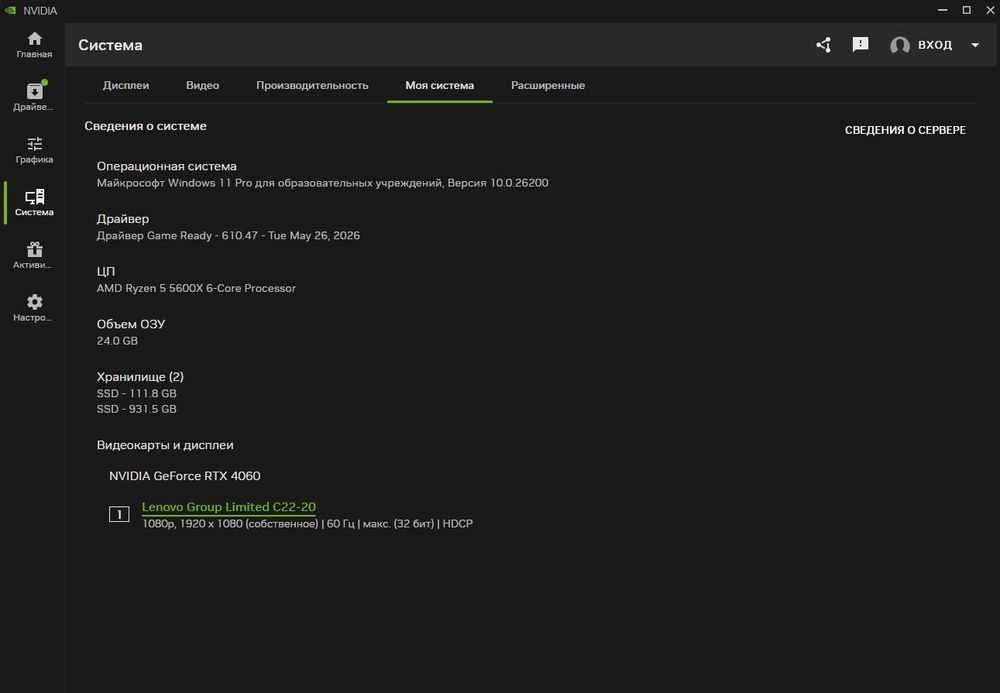Viewport: 1000px width, 693px height.
Task: Open Lenovo Group Limited C22-20 link
Action: [228, 507]
